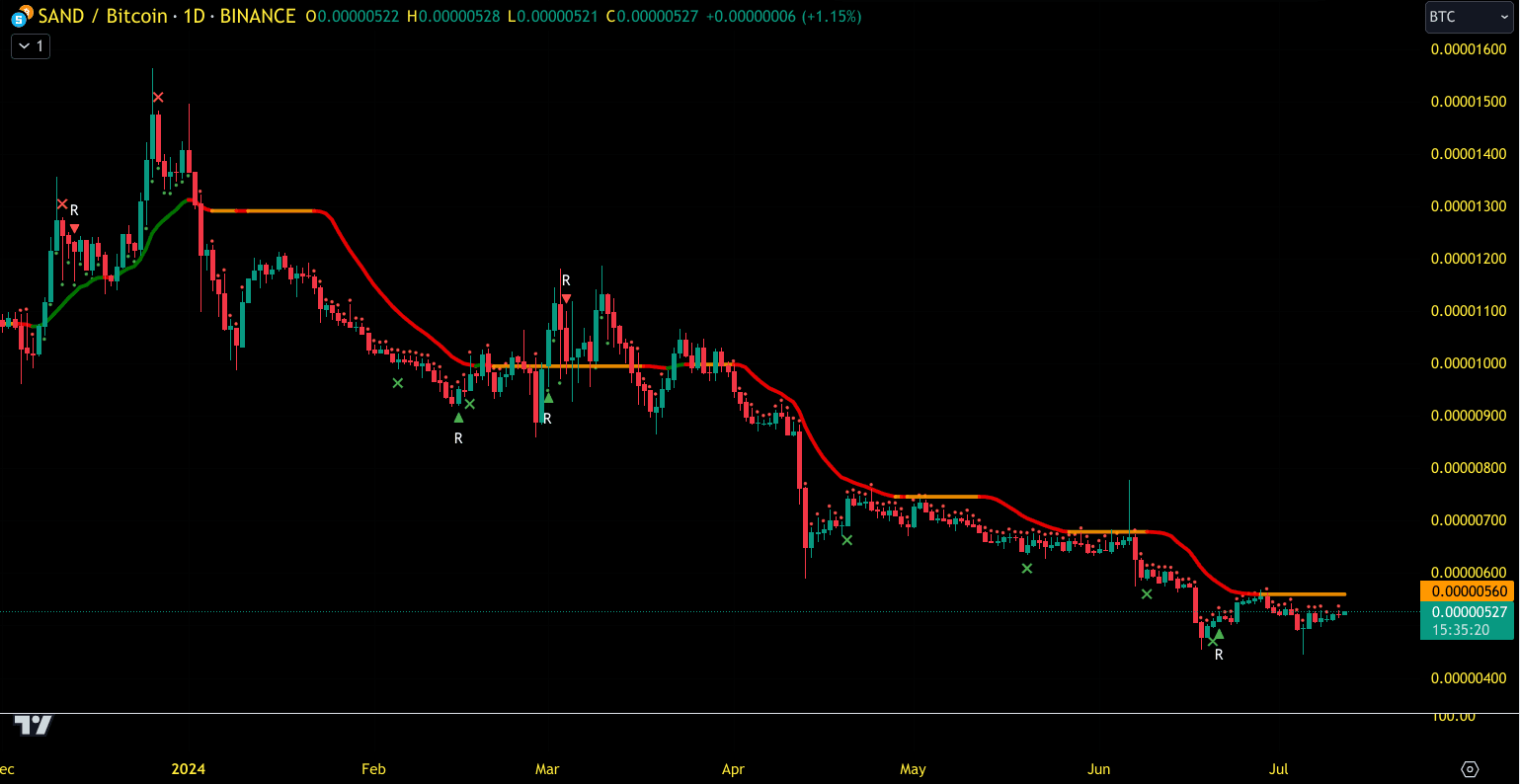Click the high value H0.00000528
The width and height of the screenshot is (1520, 784).
tap(453, 17)
